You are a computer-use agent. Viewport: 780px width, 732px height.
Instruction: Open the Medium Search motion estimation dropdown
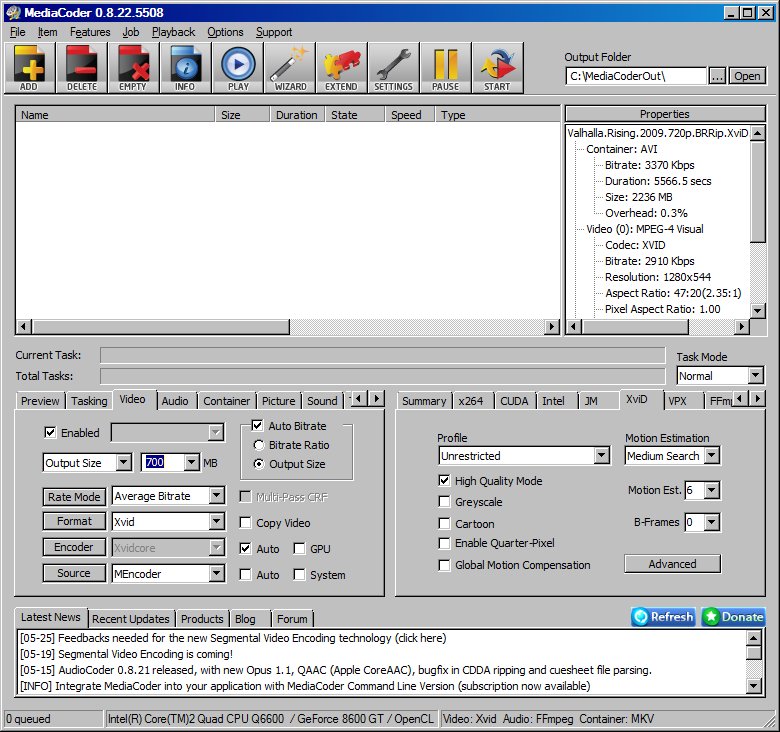tap(712, 456)
